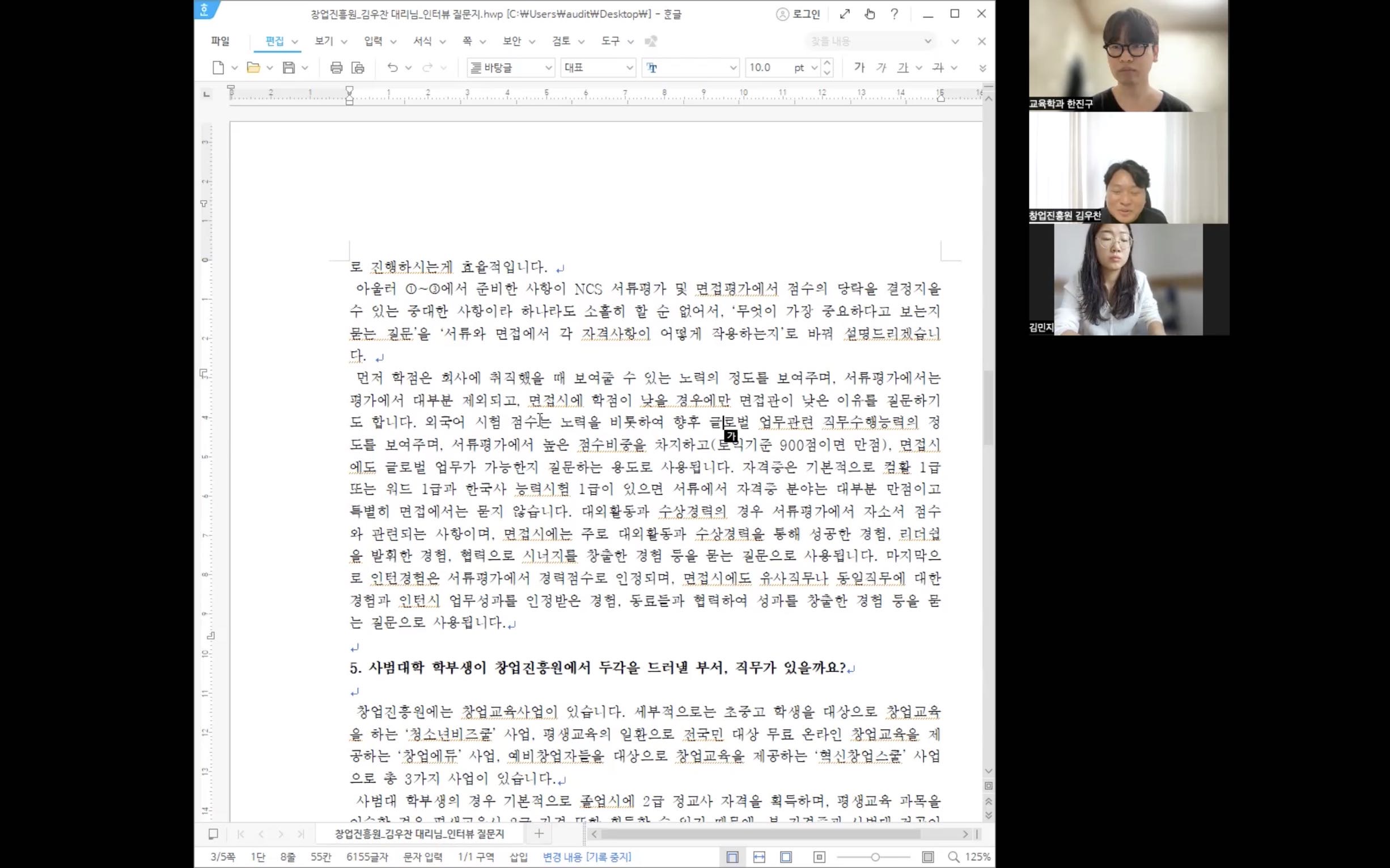Viewport: 1390px width, 868px height.
Task: Click the horizontal scrollbar thumb
Action: pyautogui.click(x=761, y=834)
